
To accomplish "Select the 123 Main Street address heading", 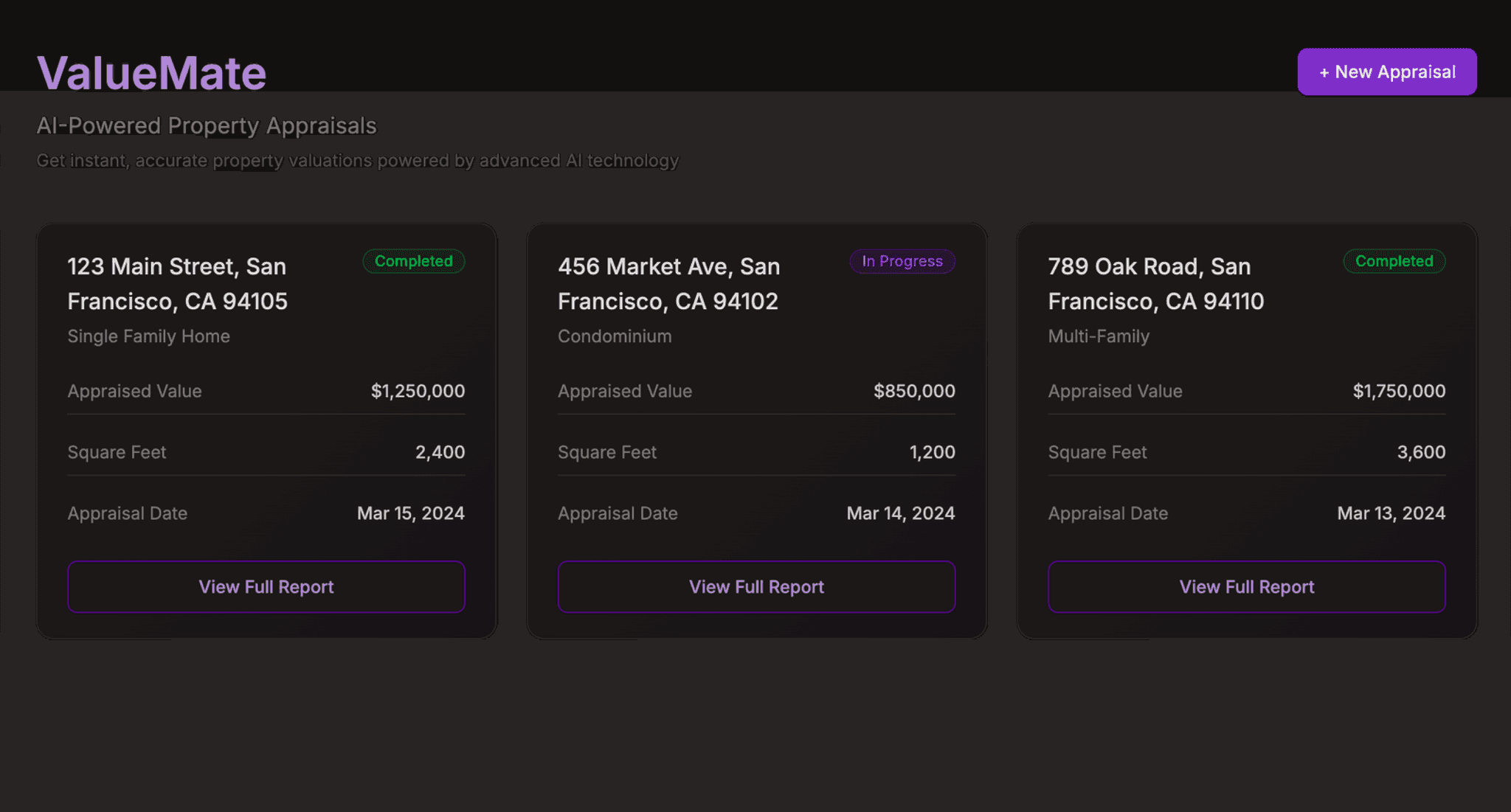I will (177, 283).
